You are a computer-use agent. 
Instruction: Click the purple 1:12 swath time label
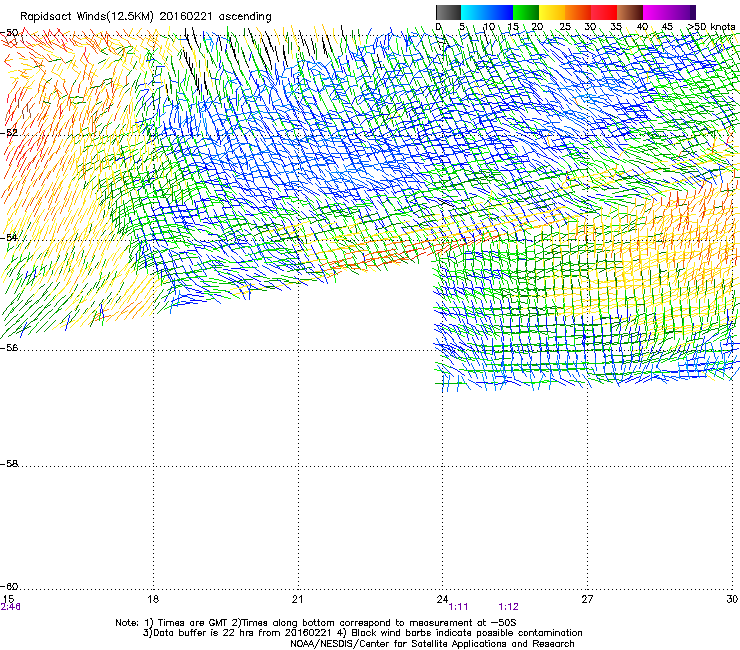pos(508,607)
